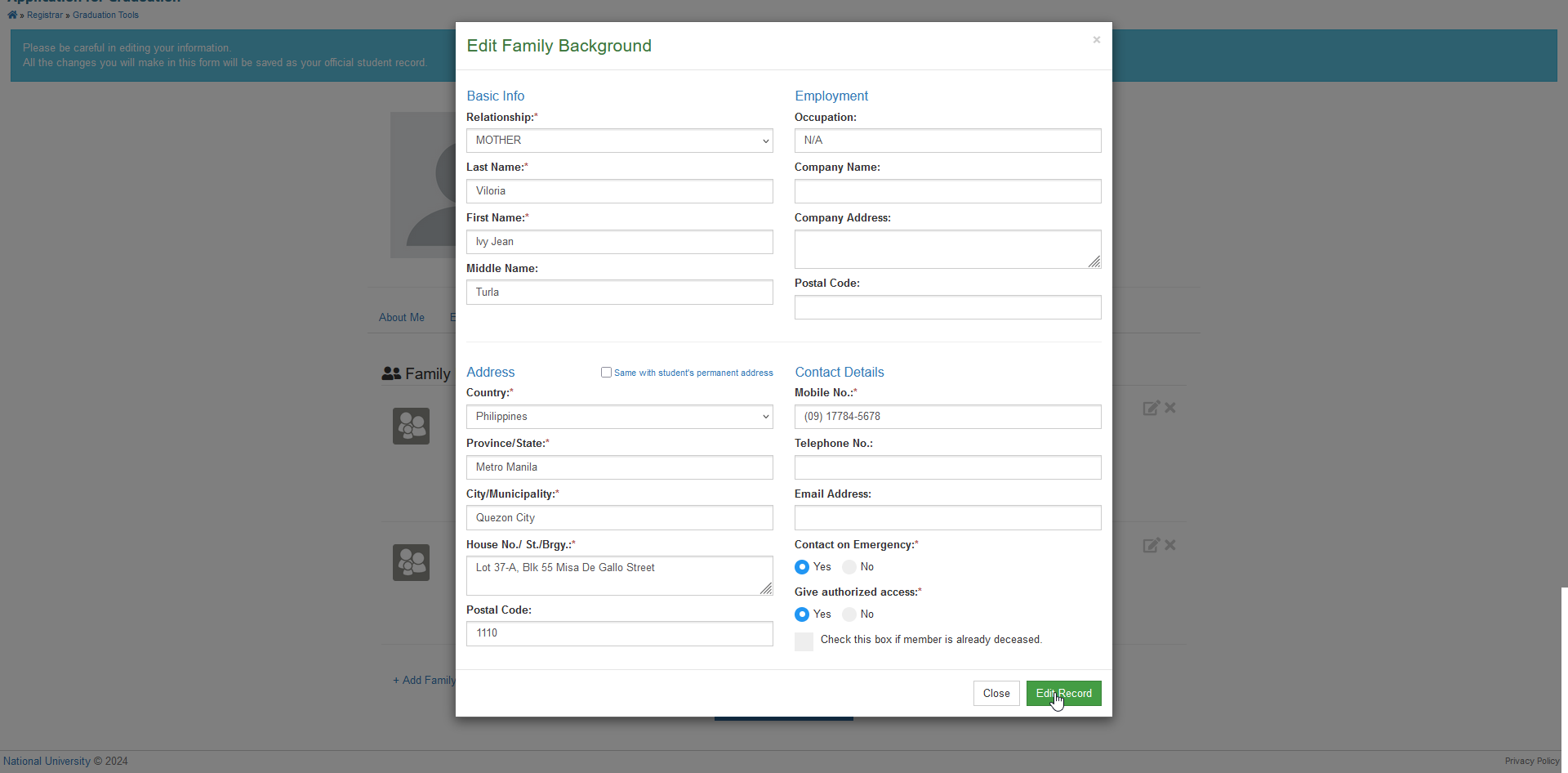Open the Graduation Tools breadcrumb link
The width and height of the screenshot is (1568, 773).
[105, 15]
